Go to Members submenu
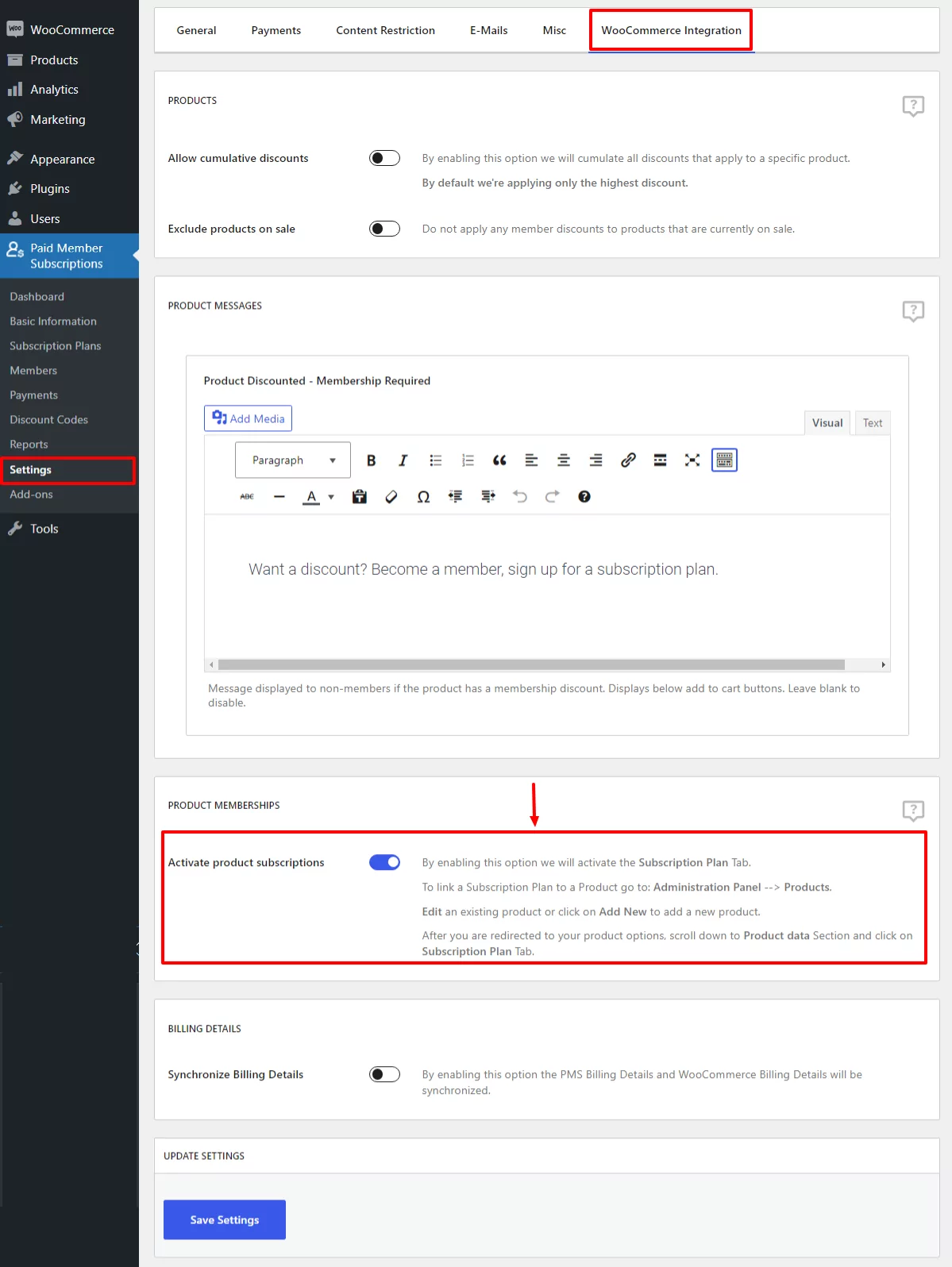952x1267 pixels. click(33, 370)
